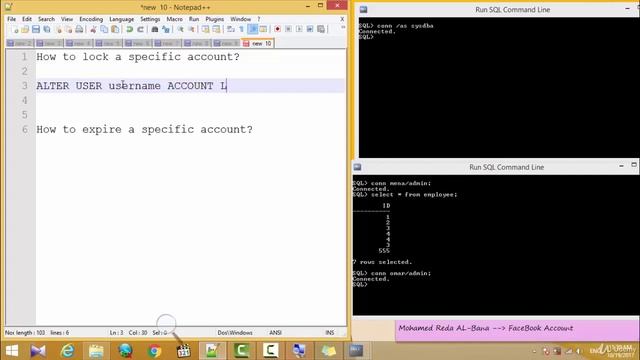The image size is (640, 360).
Task: Toggle Word Wrap in toolbar
Action: click(x=231, y=29)
